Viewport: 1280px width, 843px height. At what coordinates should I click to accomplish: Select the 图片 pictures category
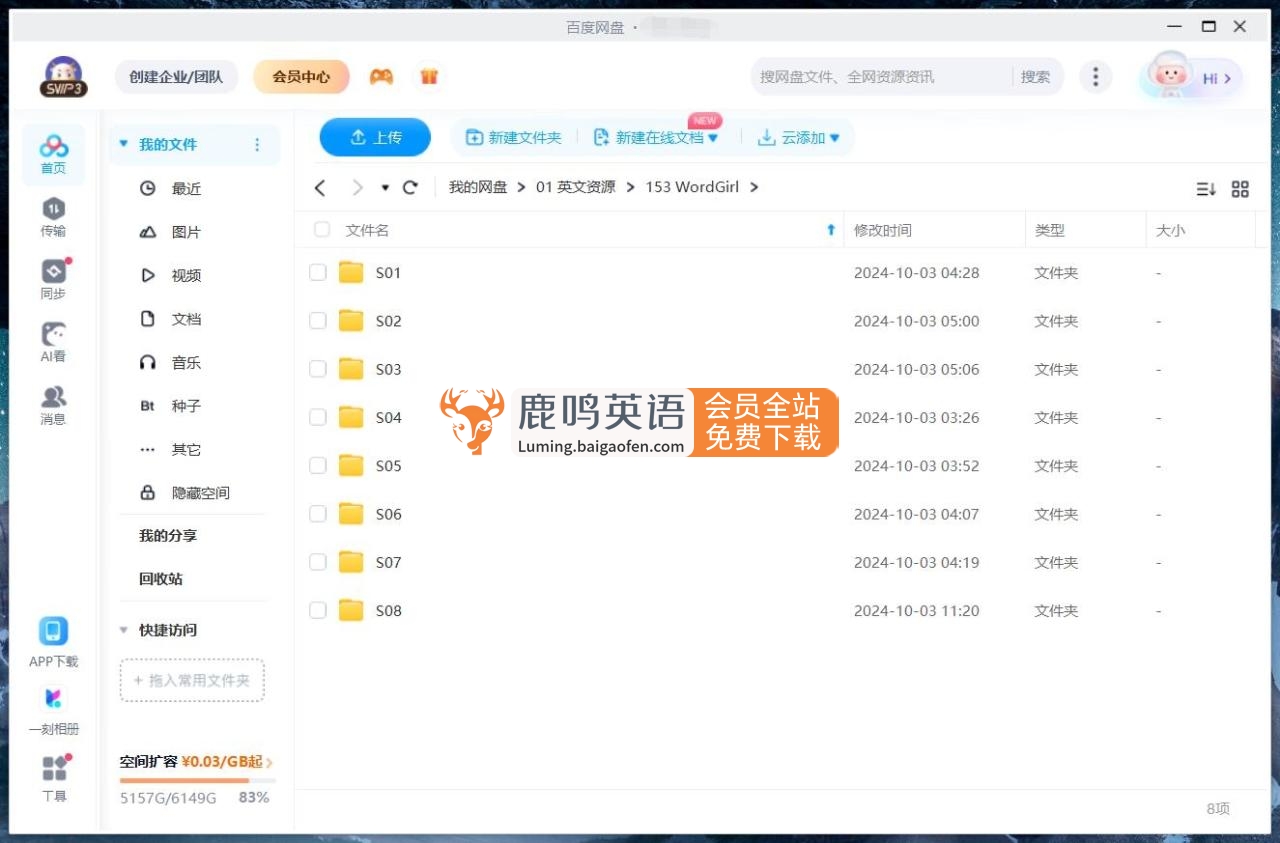coord(185,231)
